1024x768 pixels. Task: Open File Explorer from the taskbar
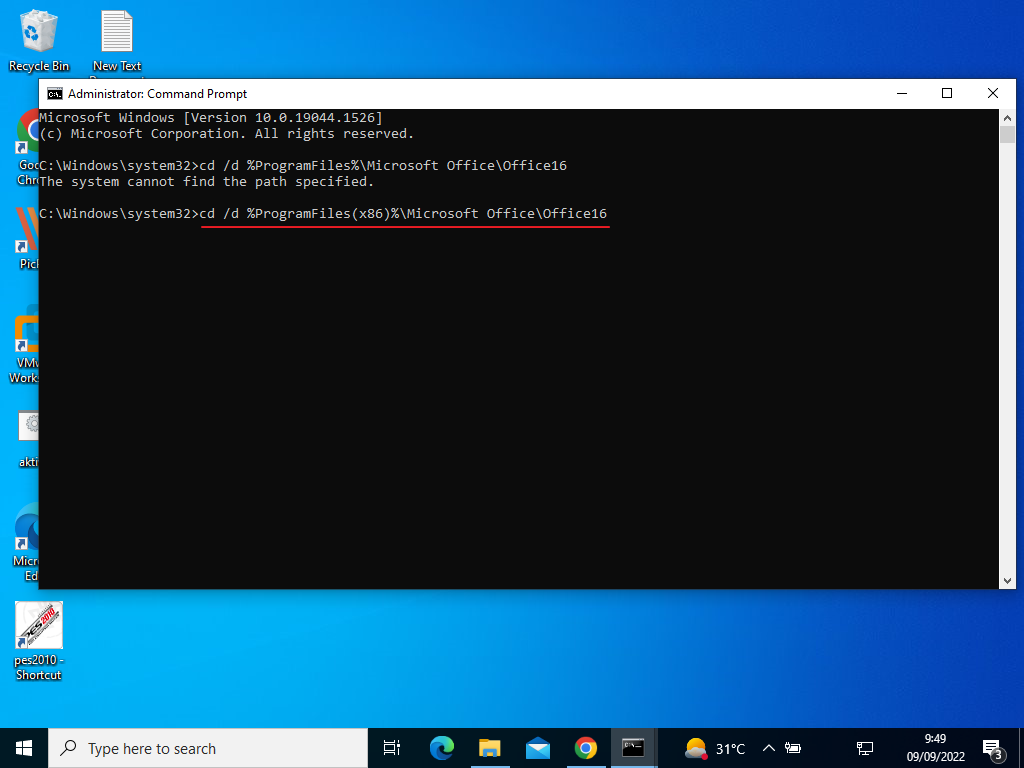pyautogui.click(x=489, y=748)
